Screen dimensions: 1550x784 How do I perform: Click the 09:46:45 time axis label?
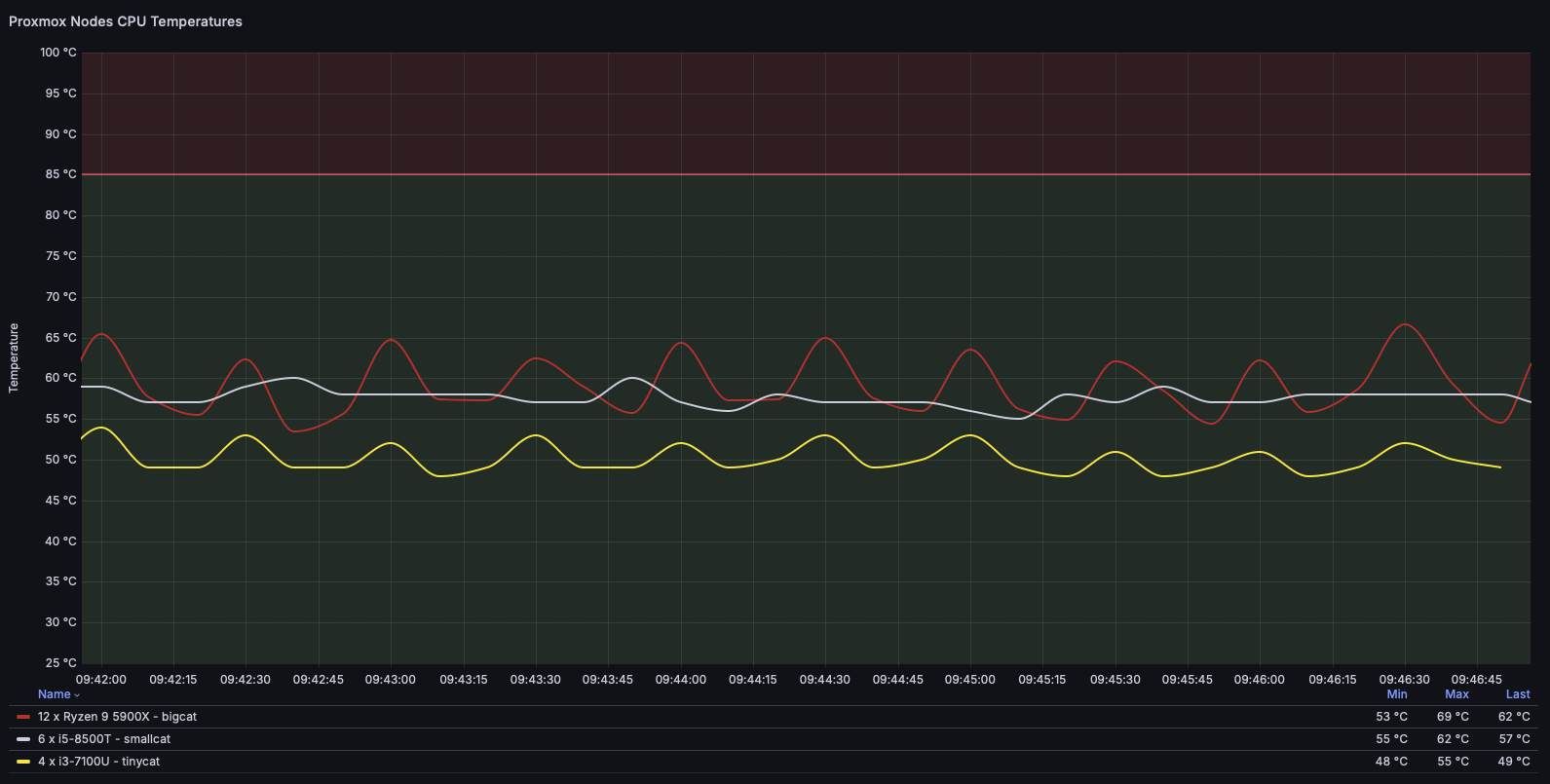point(1477,680)
